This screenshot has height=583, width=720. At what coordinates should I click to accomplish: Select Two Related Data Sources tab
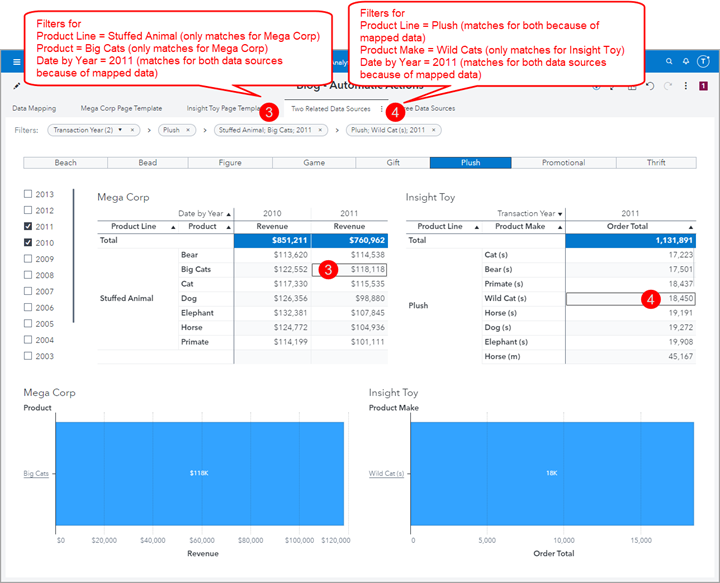[x=331, y=109]
